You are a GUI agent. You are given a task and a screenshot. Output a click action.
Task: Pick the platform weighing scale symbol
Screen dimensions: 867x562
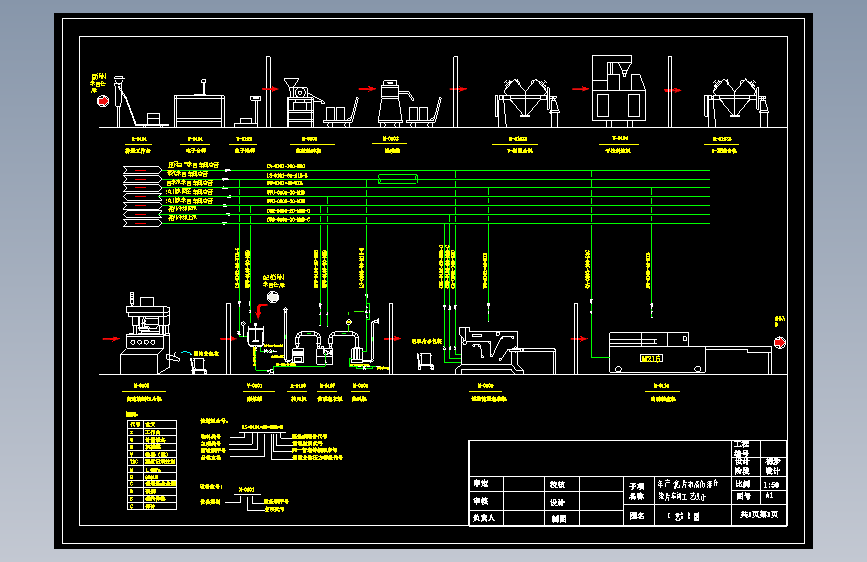(248, 111)
